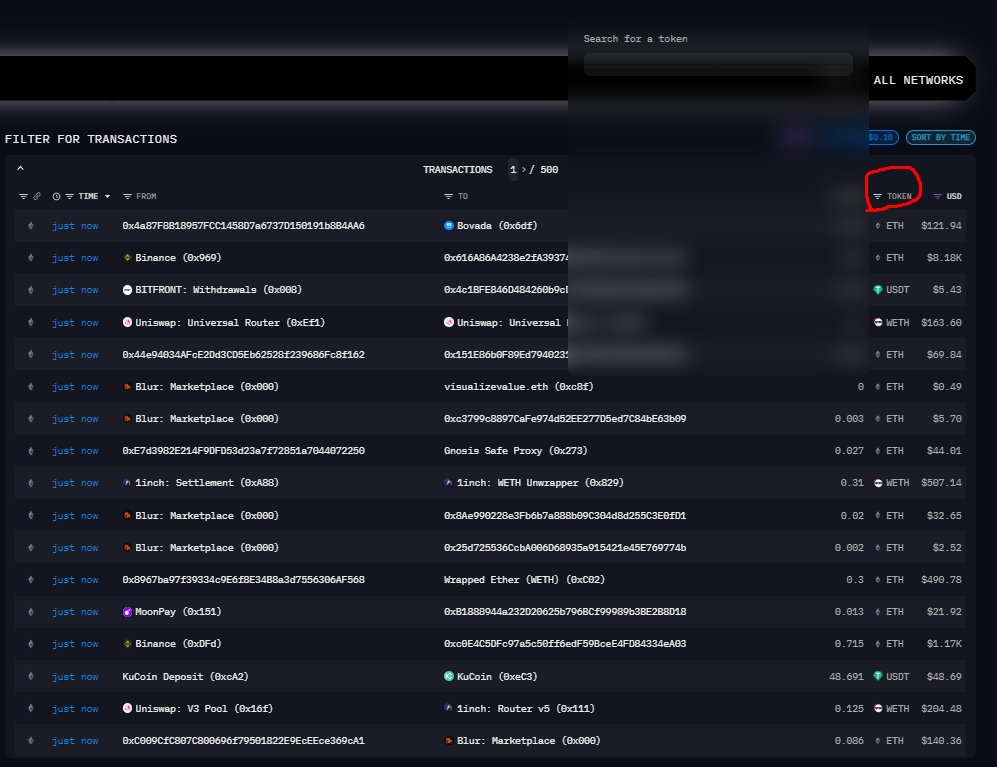This screenshot has width=997, height=767.
Task: Open the Wrapped Ether (WETH) (0xC02) link
Action: tap(524, 579)
